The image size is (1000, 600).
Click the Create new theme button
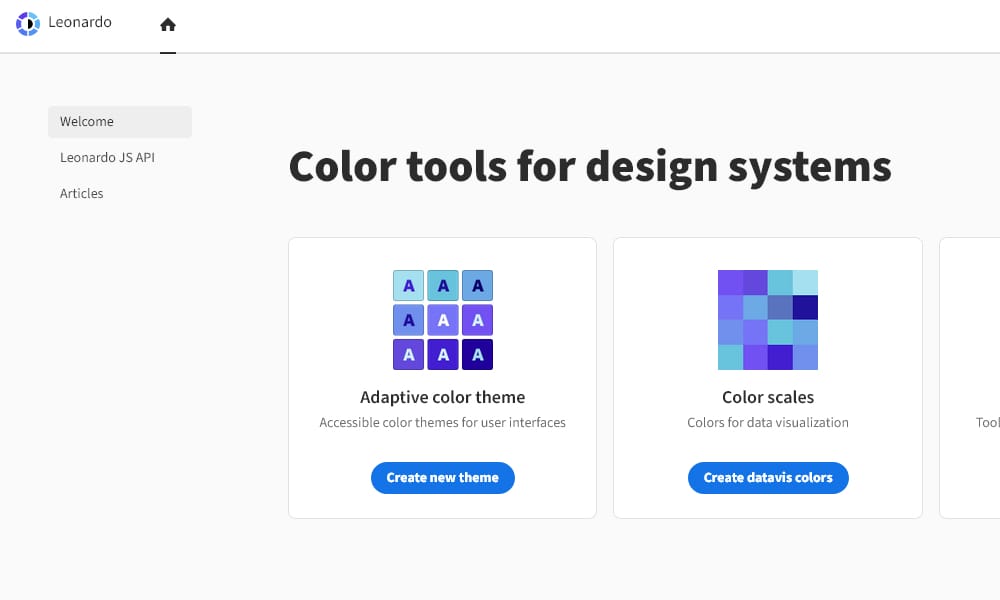pos(442,478)
